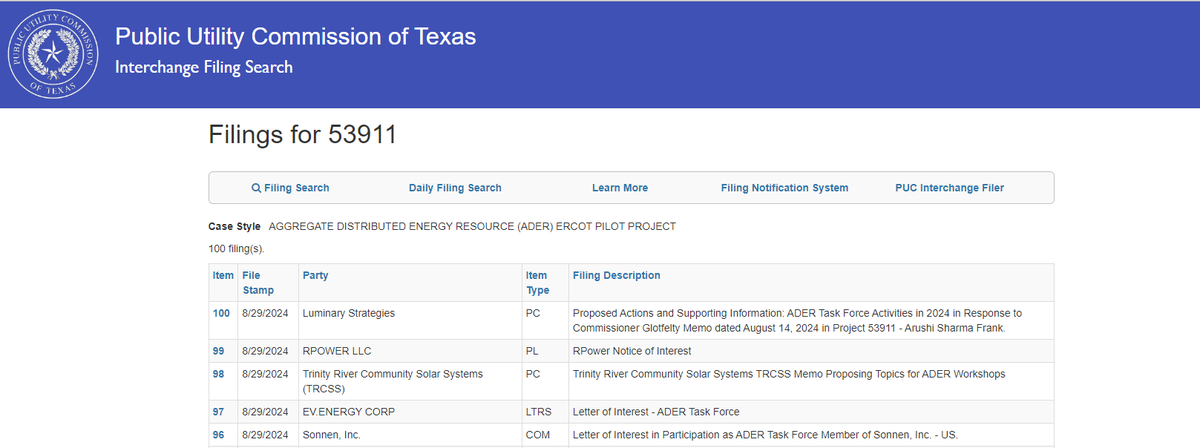Viewport: 1200px width, 448px height.
Task: Select the Filing Description column header
Action: click(x=617, y=275)
